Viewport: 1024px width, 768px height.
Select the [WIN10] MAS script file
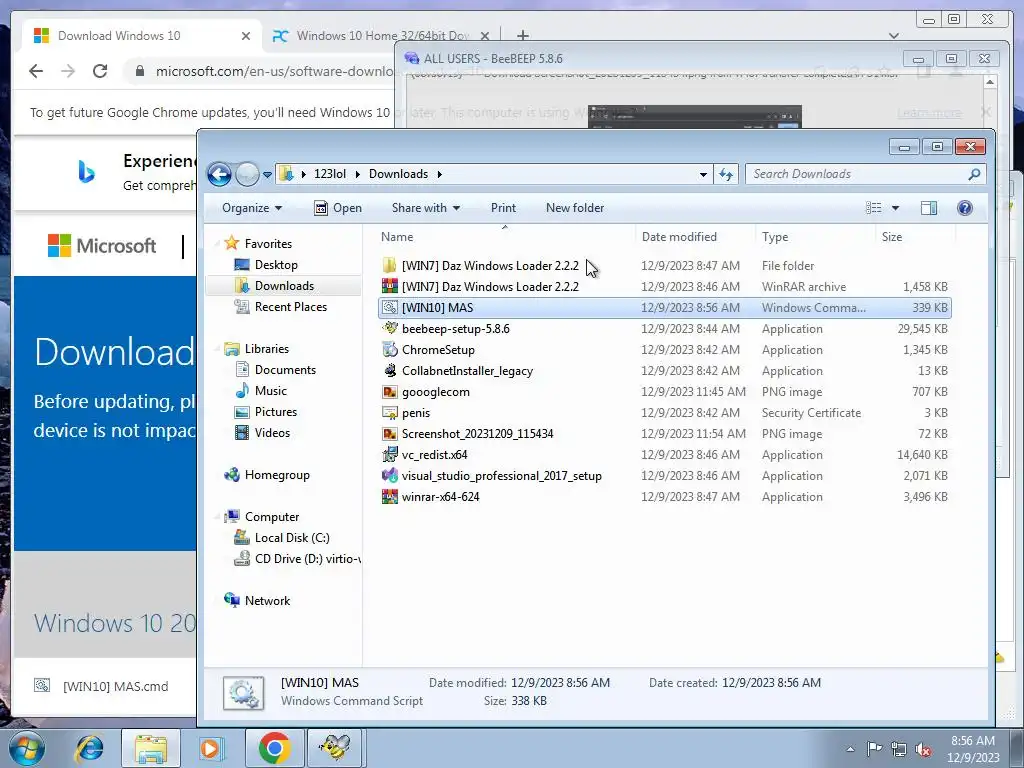(665, 308)
